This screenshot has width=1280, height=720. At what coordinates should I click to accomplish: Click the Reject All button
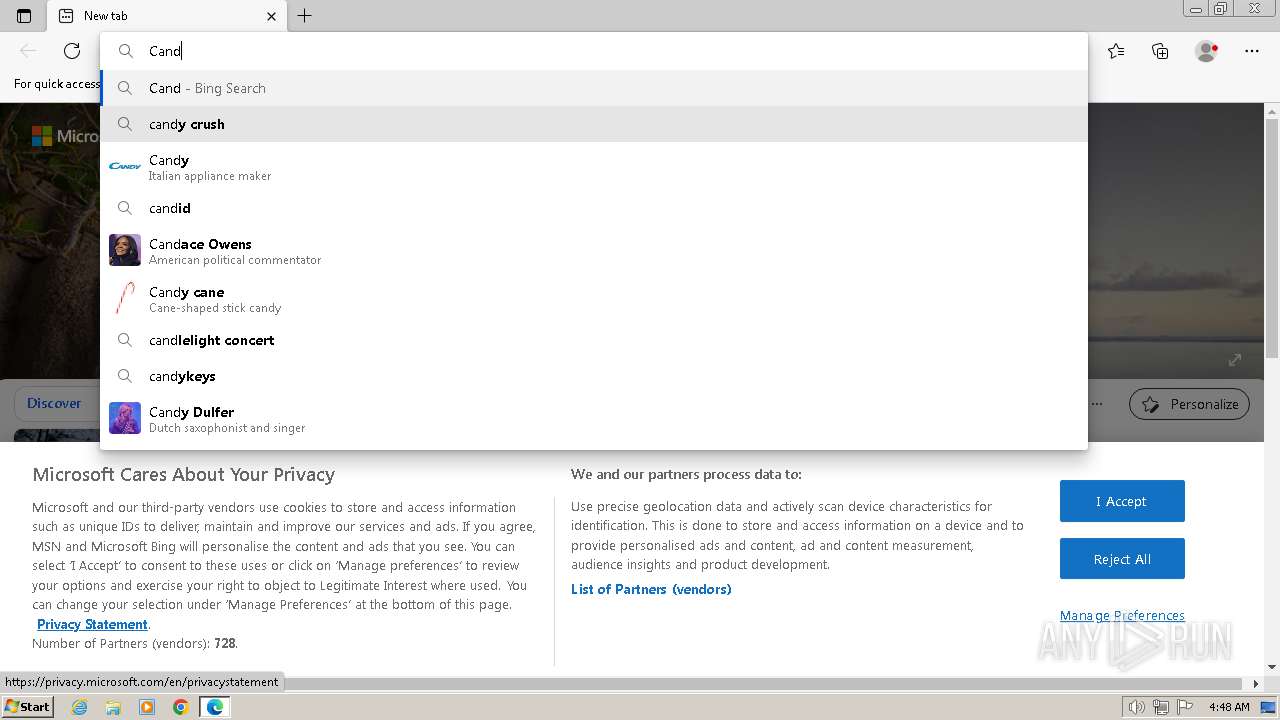click(1122, 559)
